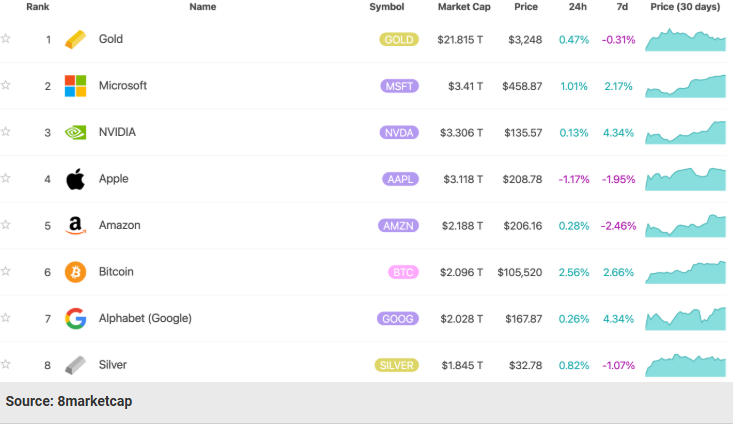733x424 pixels.
Task: Favorite Gold with its star
Action: tap(6, 38)
